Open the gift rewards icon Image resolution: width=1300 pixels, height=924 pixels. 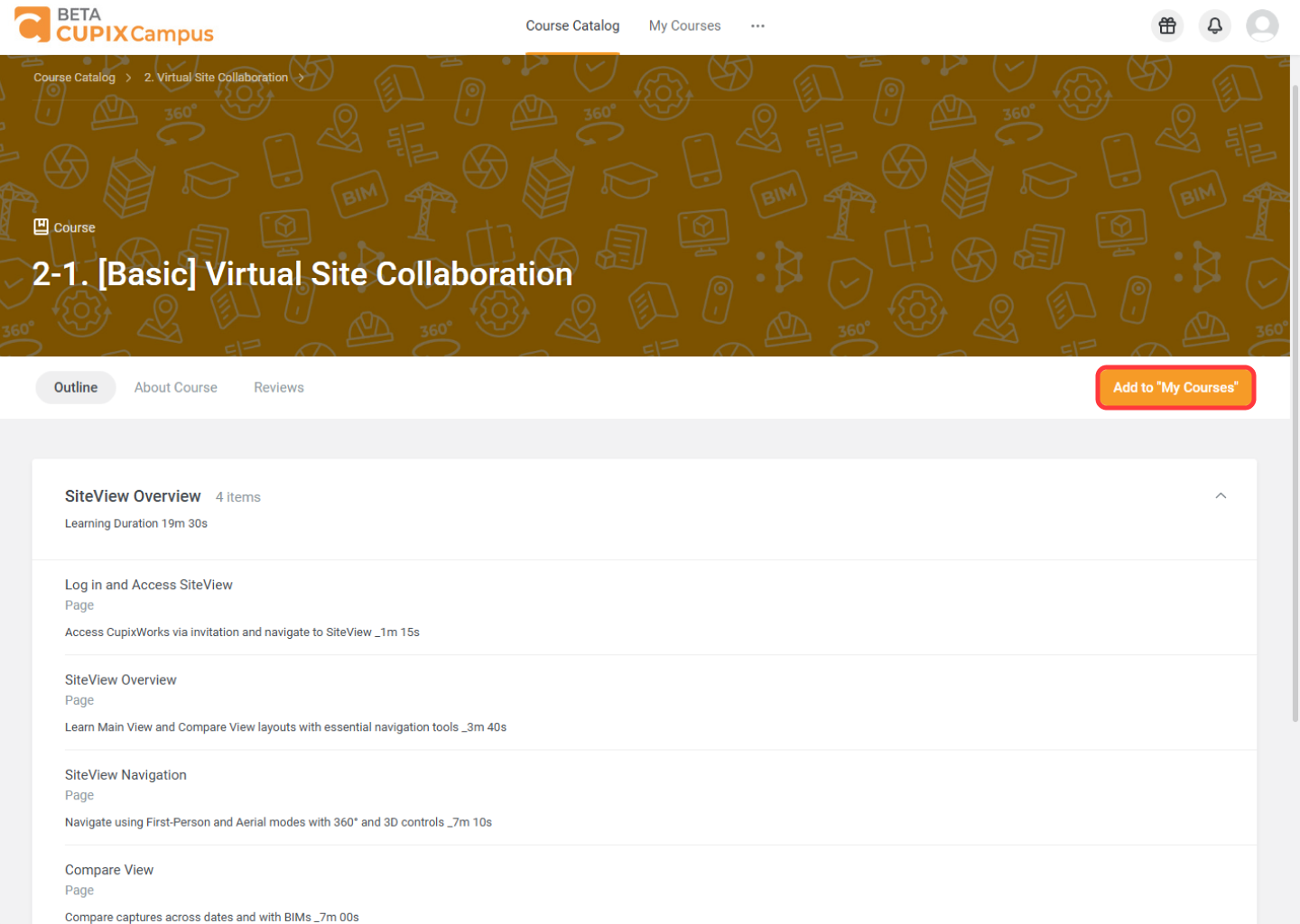(1167, 26)
